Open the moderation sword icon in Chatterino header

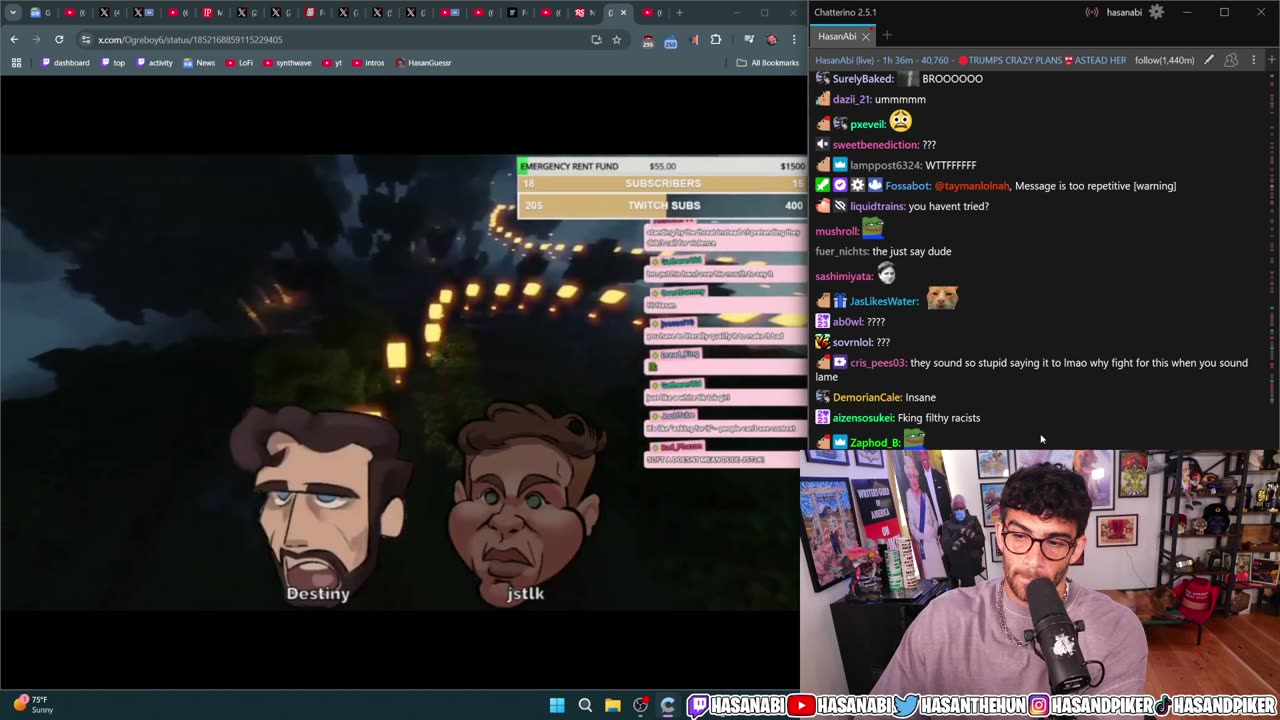pyautogui.click(x=1209, y=60)
